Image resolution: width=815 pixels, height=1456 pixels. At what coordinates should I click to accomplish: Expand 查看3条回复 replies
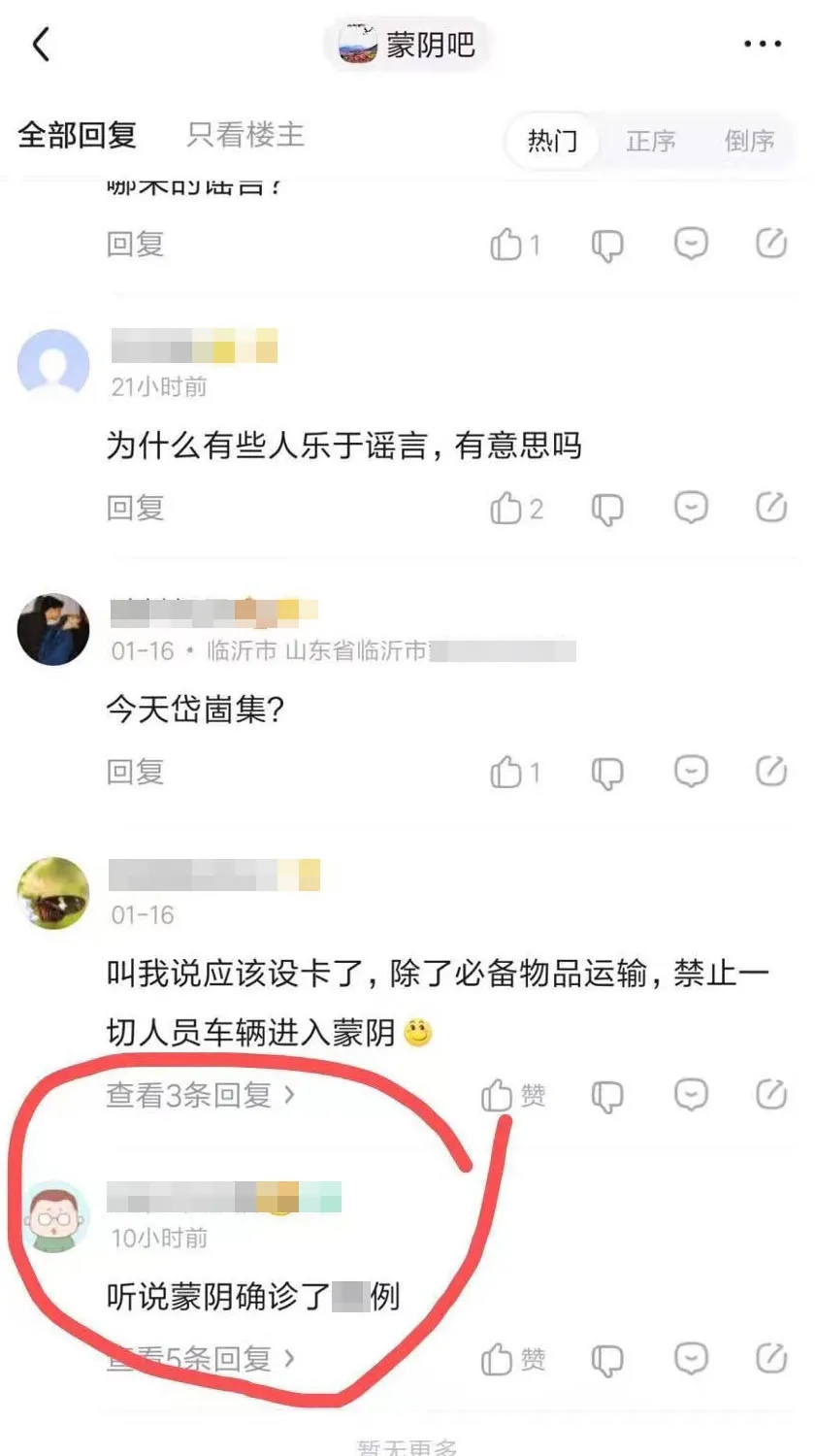[x=201, y=1095]
